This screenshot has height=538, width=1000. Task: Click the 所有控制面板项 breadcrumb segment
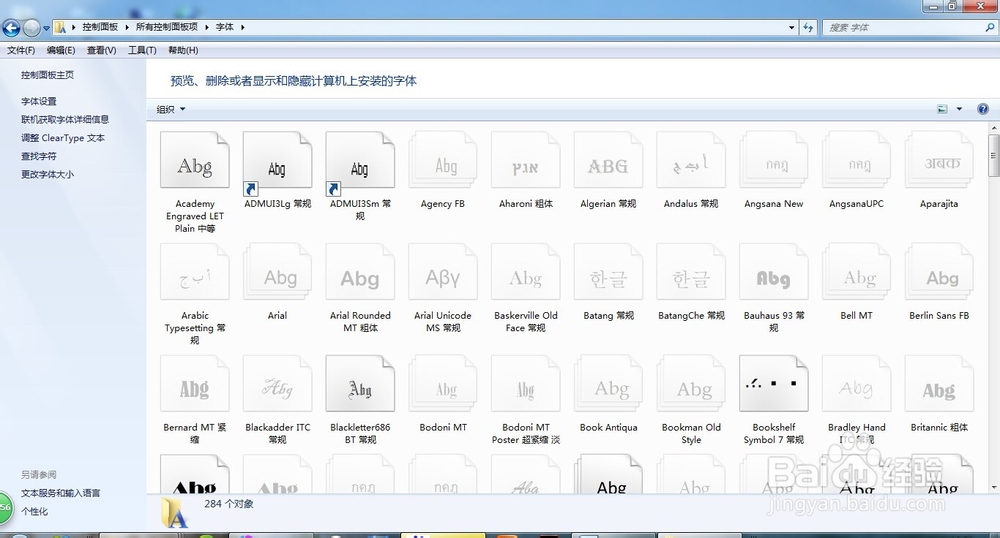coord(166,27)
